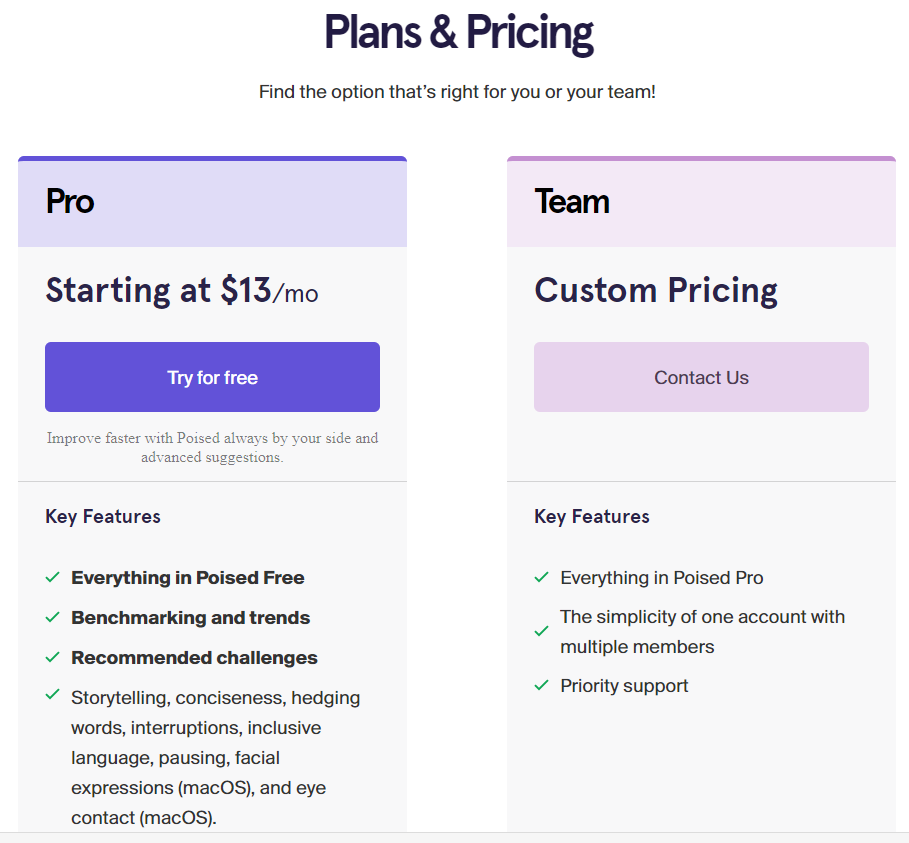Image resolution: width=909 pixels, height=843 pixels.
Task: Click the Recommended challenges feature text
Action: click(x=194, y=658)
